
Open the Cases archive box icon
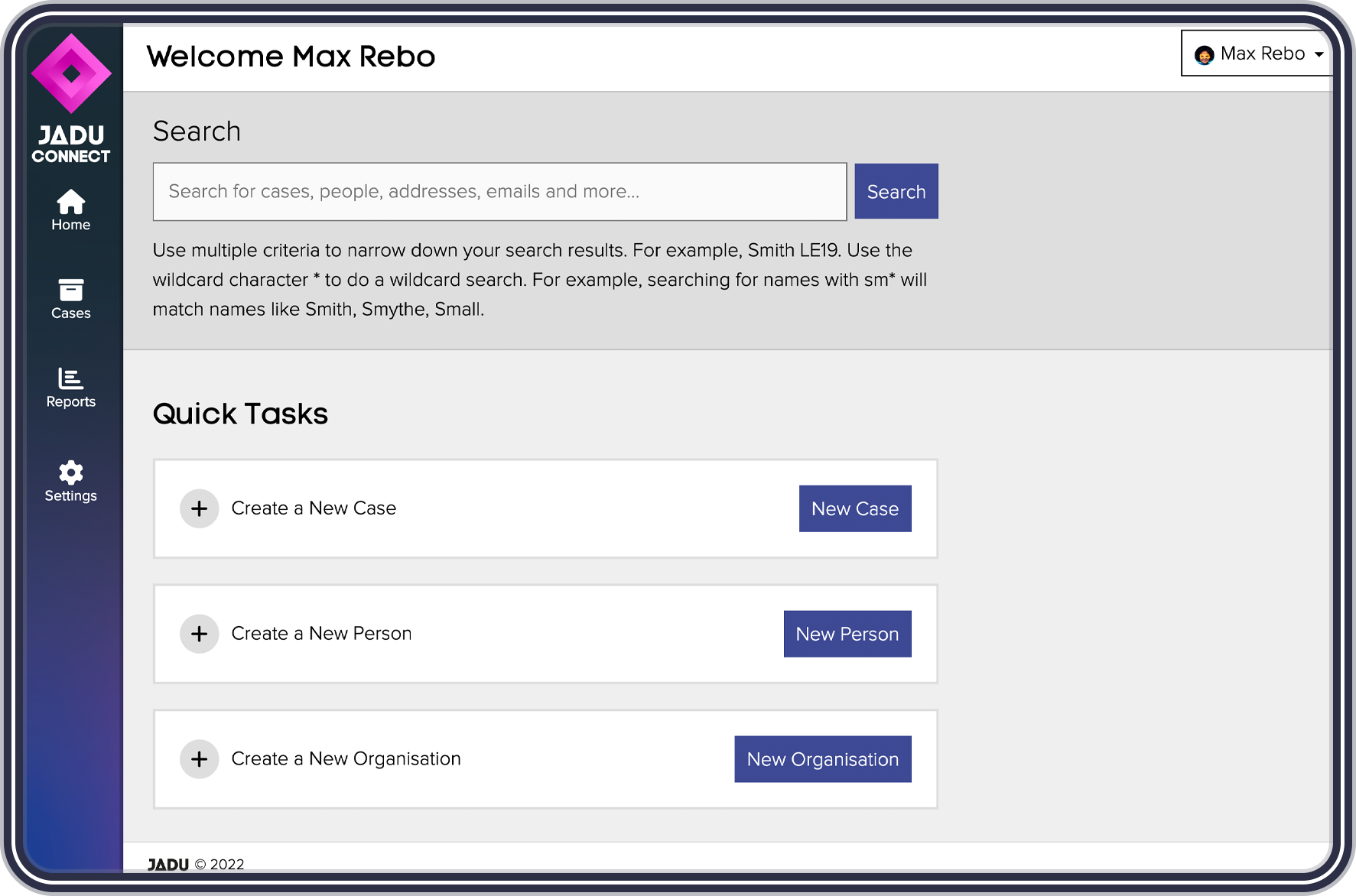[70, 291]
